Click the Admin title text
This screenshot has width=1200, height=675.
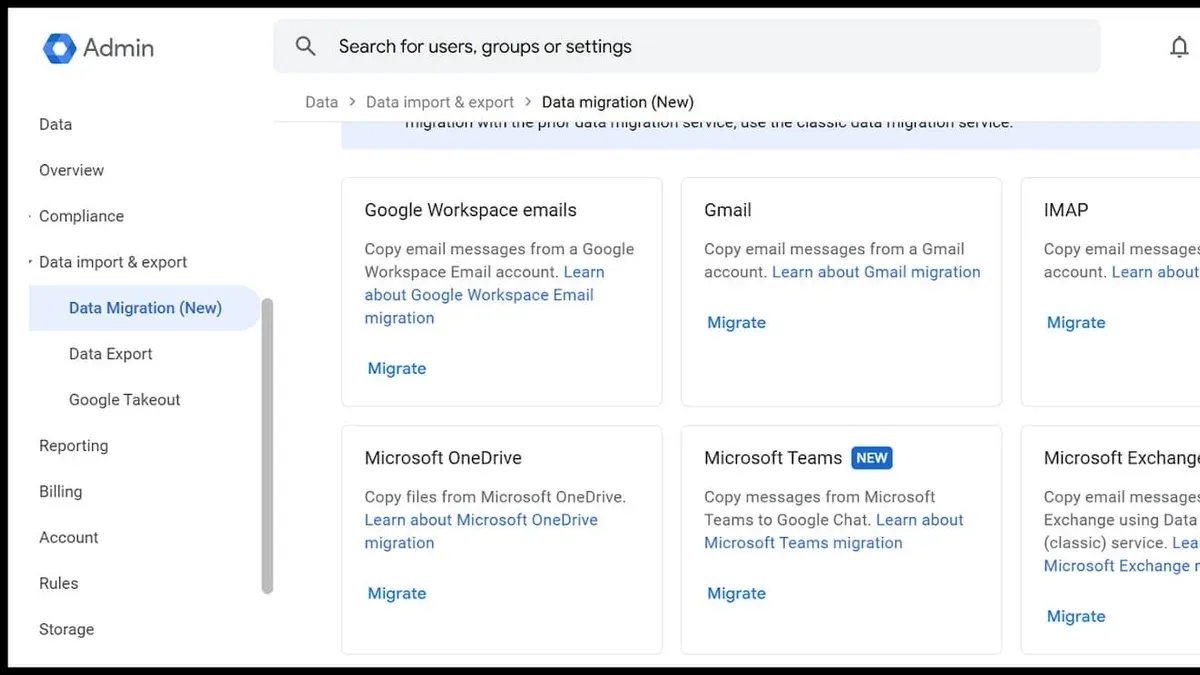click(118, 47)
